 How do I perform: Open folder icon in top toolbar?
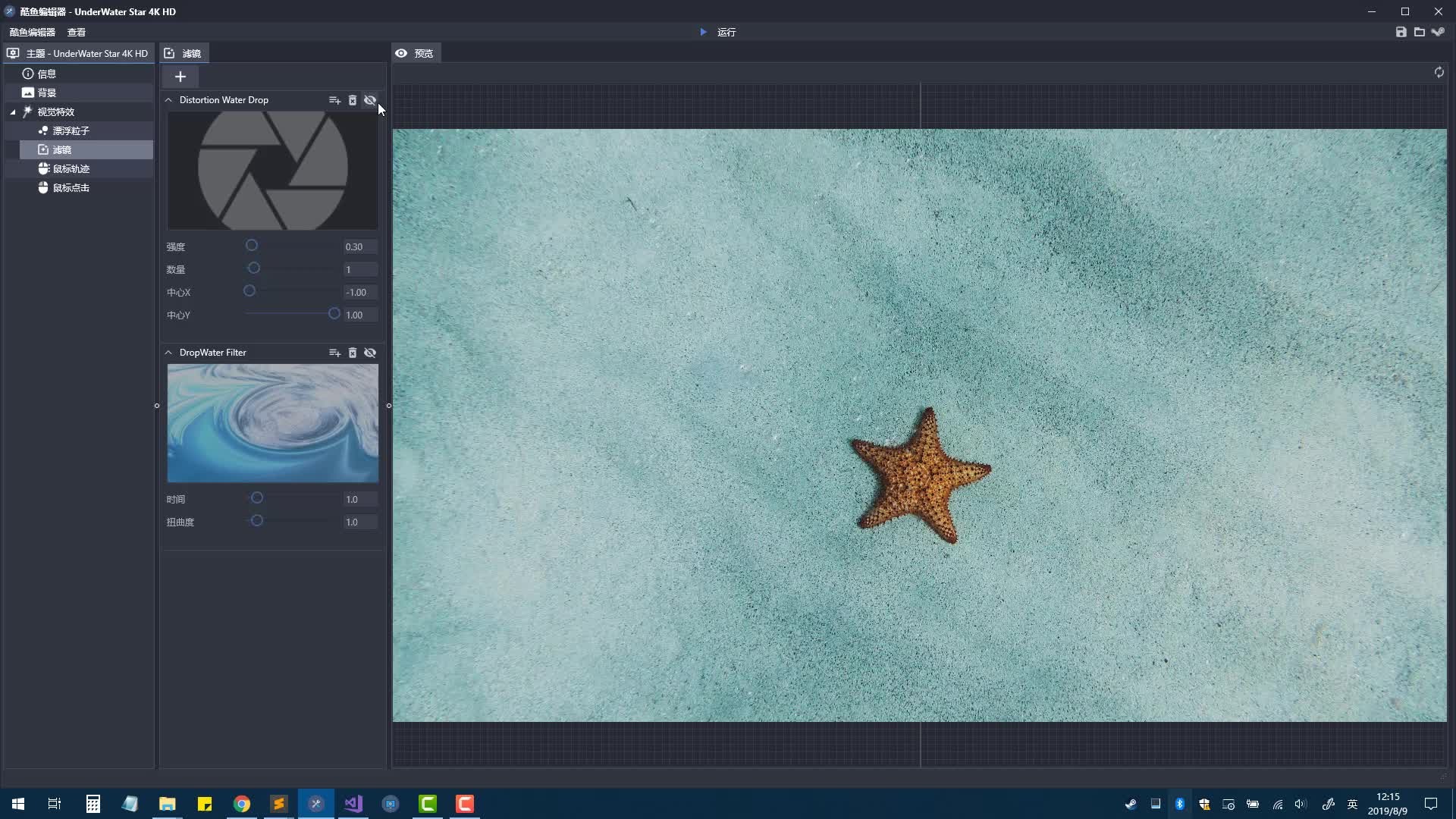coord(1419,32)
